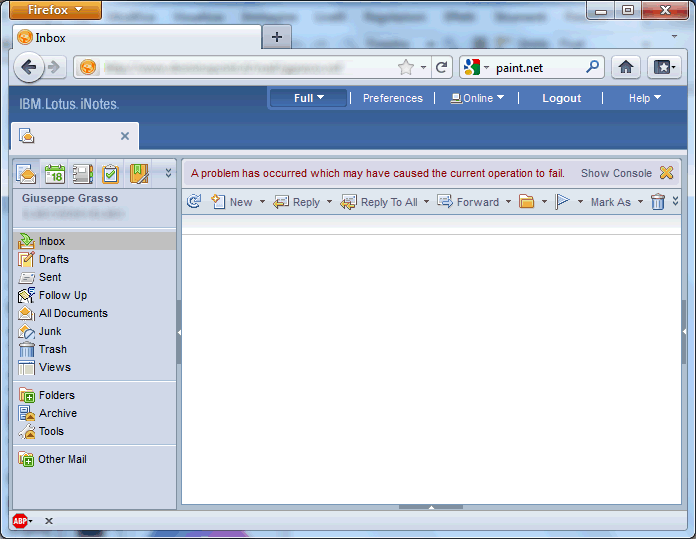The width and height of the screenshot is (696, 539).
Task: Click Show Console link
Action: tap(616, 173)
